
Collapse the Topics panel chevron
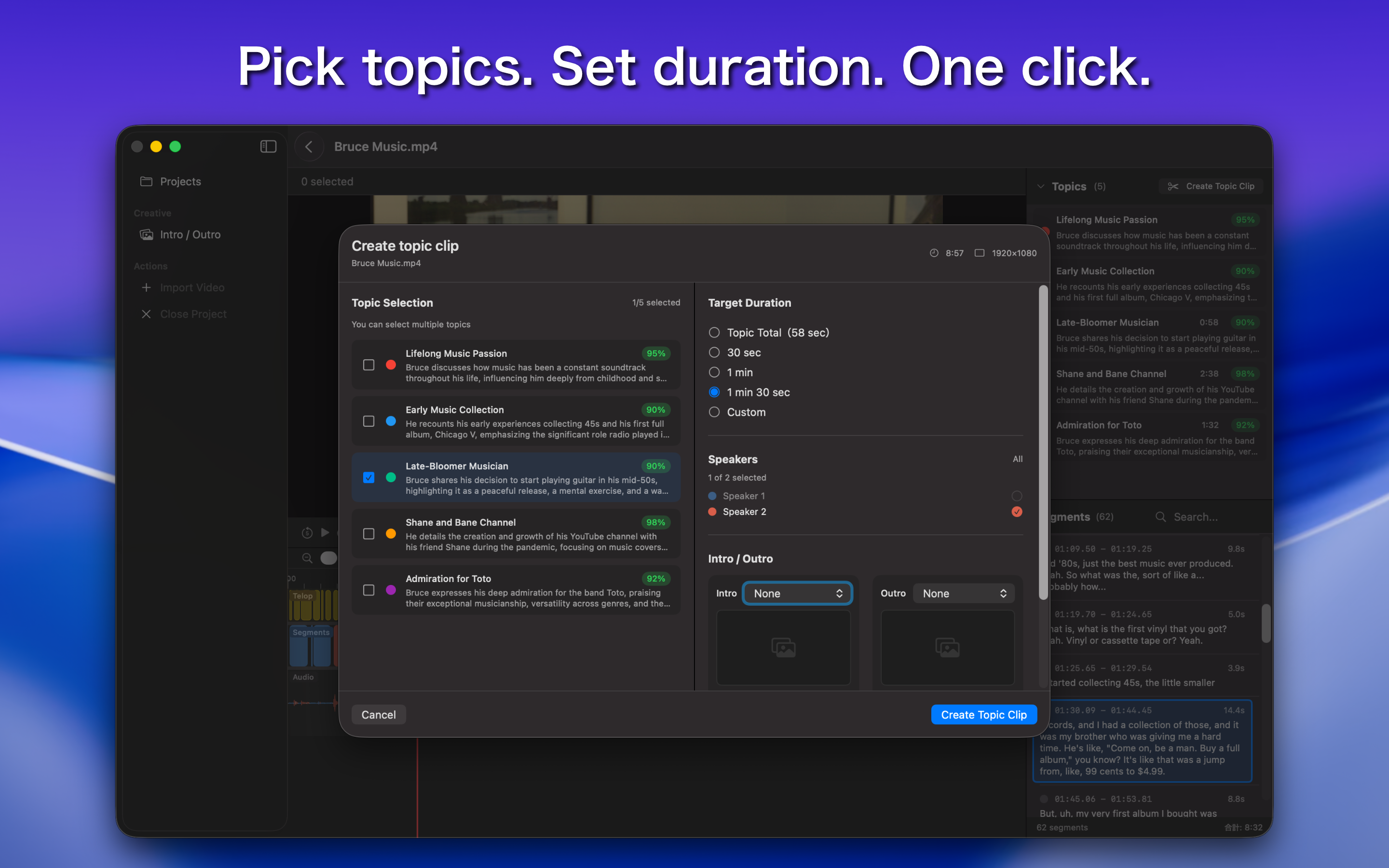1041,186
